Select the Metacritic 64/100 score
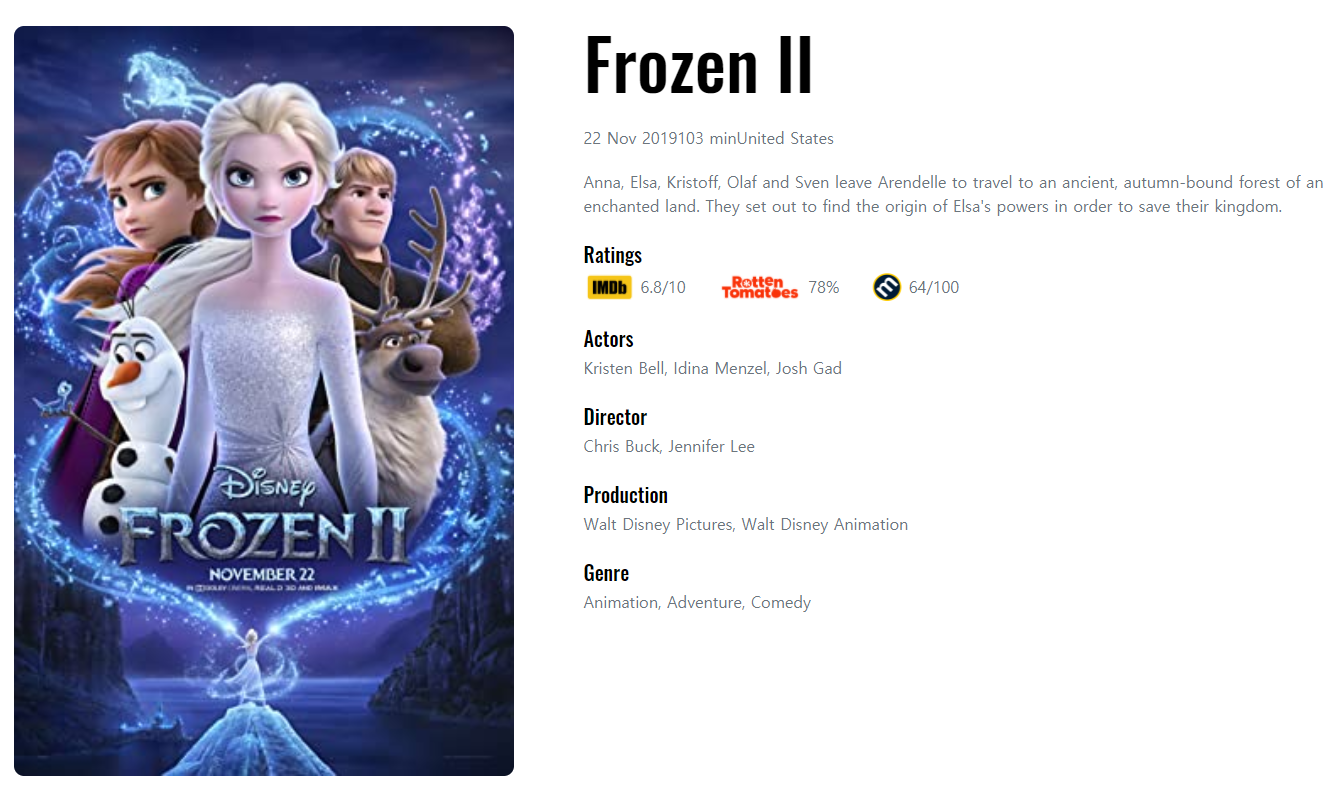The width and height of the screenshot is (1332, 785). pyautogui.click(x=934, y=287)
